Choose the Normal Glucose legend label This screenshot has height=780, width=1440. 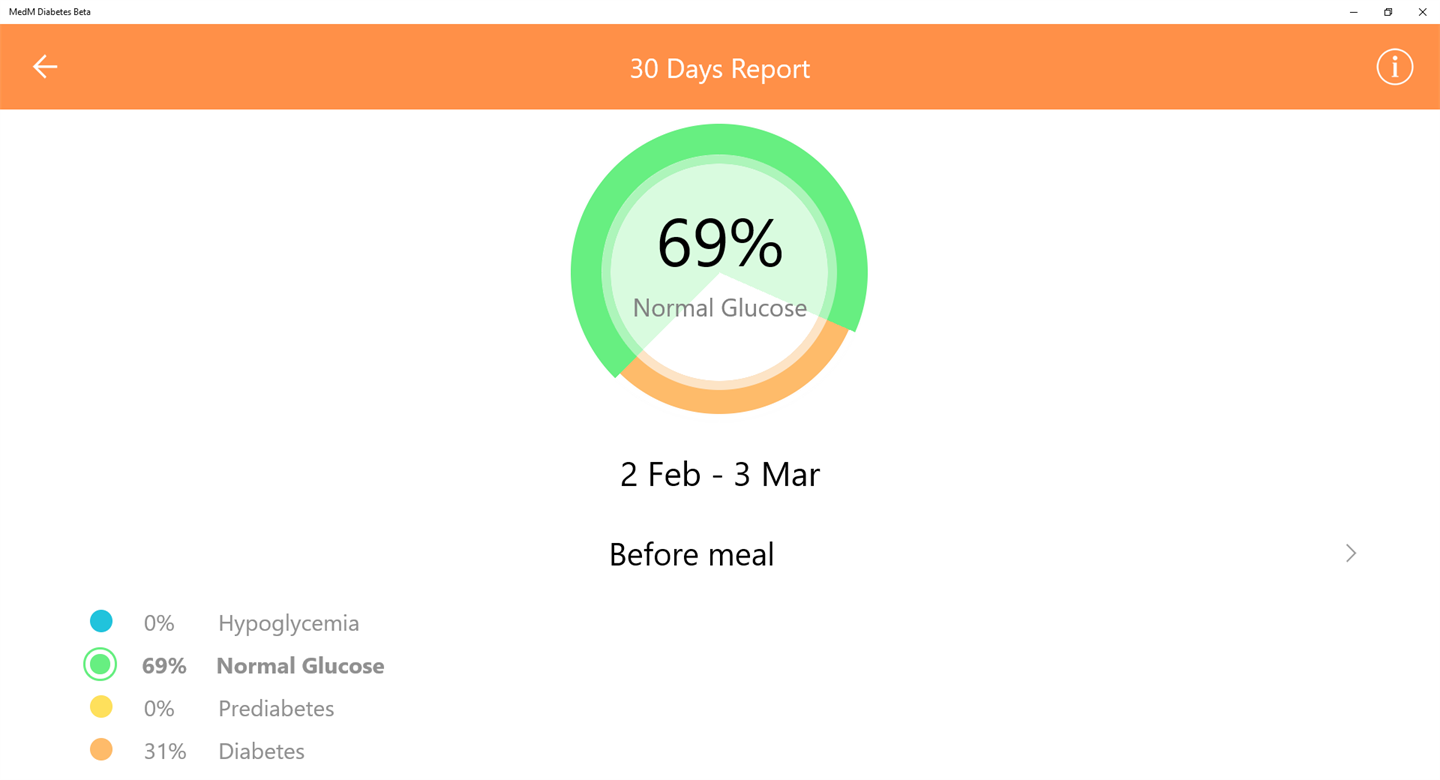pos(300,666)
